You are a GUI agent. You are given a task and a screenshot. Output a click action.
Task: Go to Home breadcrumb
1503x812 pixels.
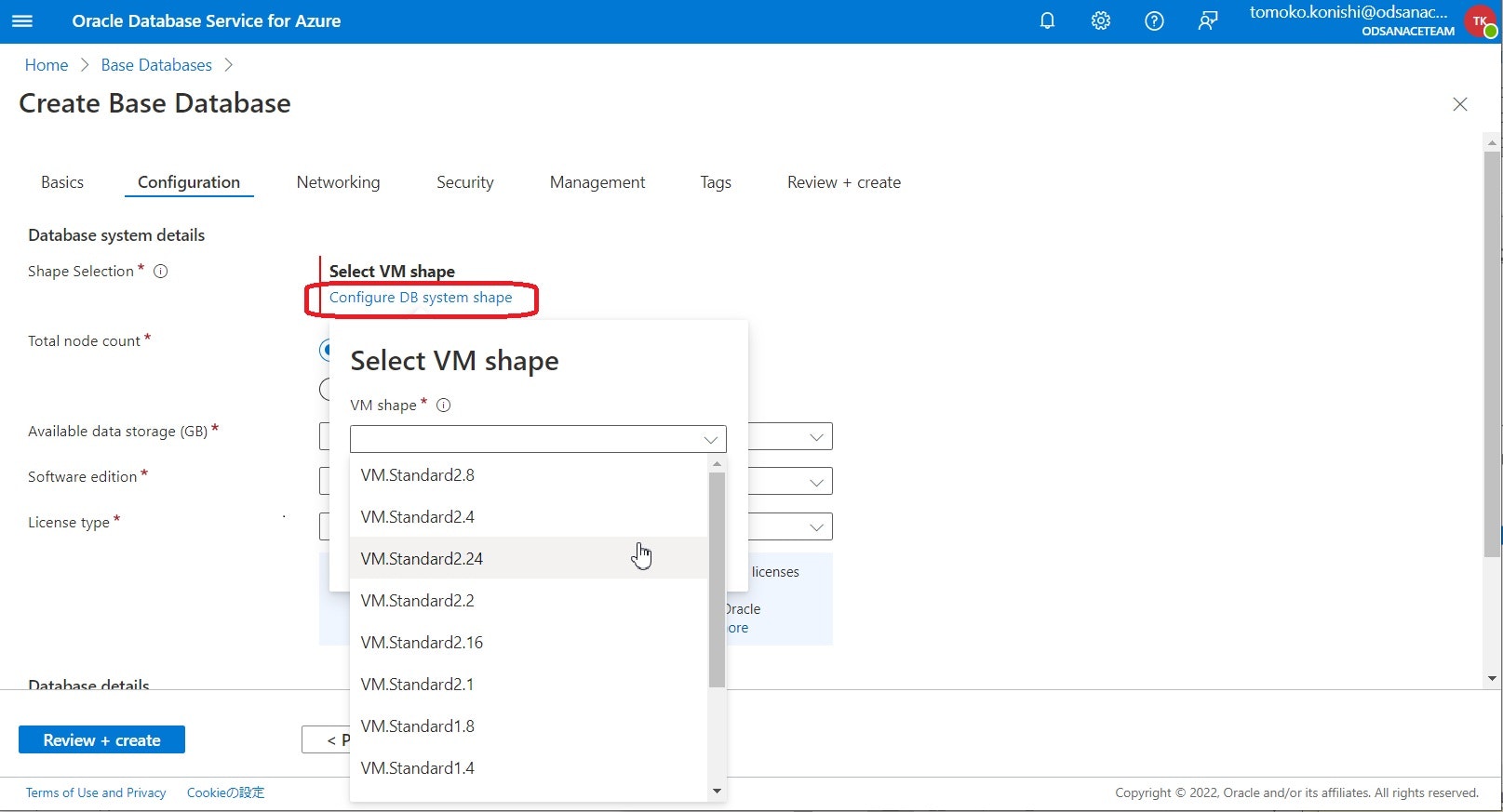tap(47, 65)
